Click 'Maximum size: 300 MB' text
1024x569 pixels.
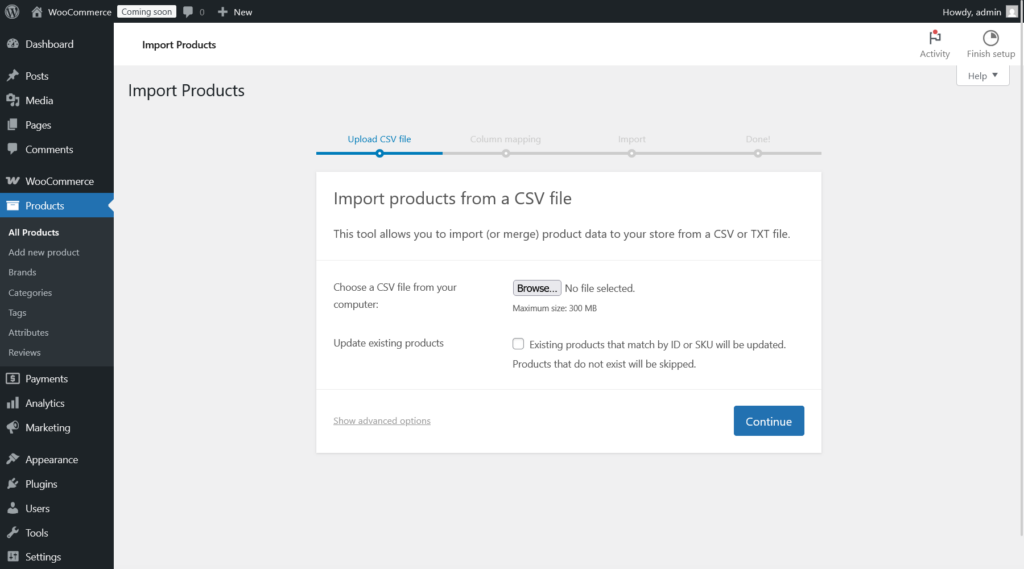(x=554, y=308)
